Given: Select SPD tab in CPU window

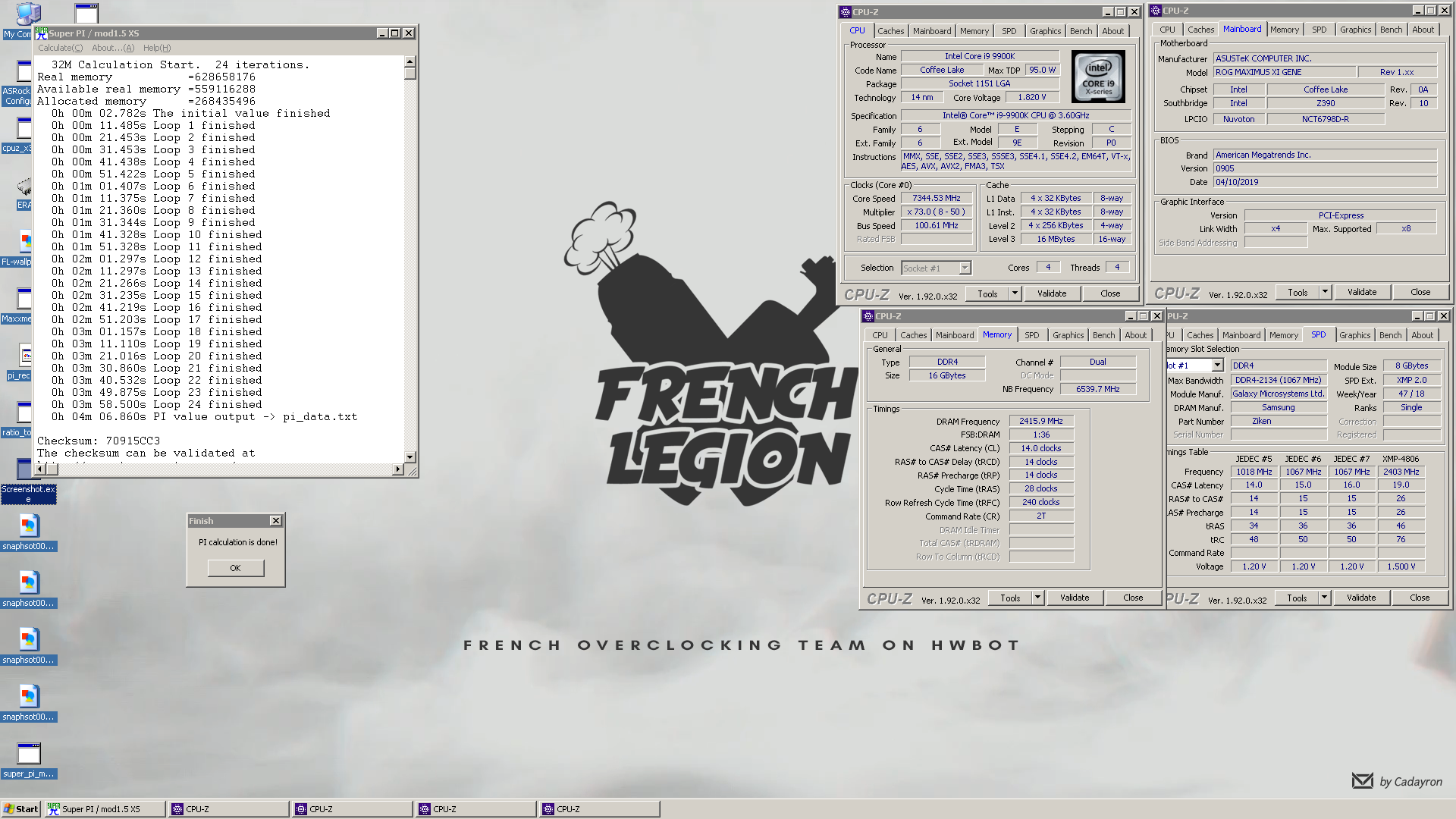Looking at the screenshot, I should [x=1009, y=31].
